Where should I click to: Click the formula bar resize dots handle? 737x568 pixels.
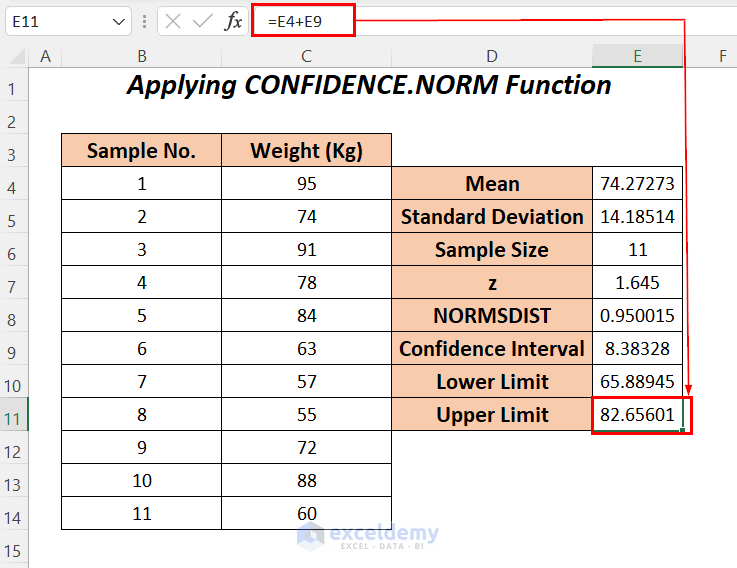point(144,21)
